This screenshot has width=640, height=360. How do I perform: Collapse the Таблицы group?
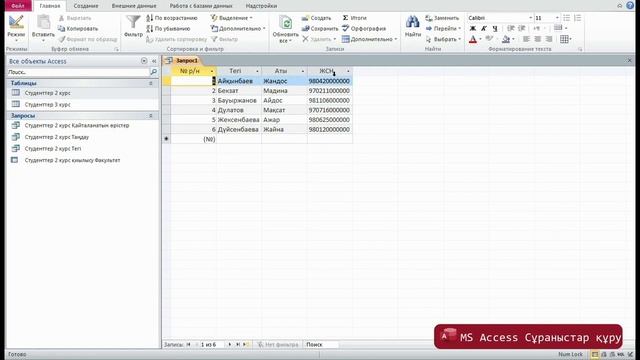point(151,83)
